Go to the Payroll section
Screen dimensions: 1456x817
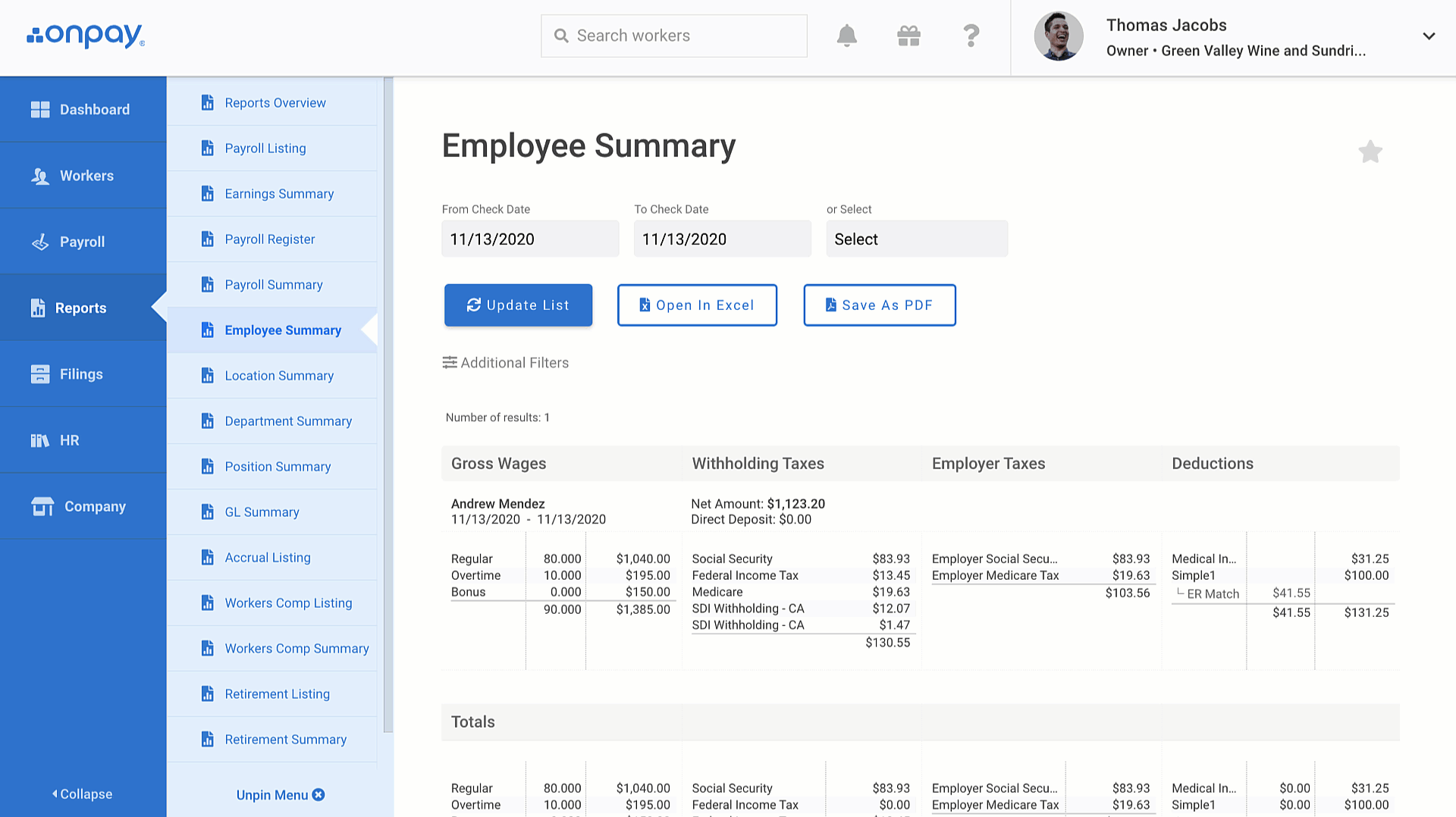[x=83, y=241]
